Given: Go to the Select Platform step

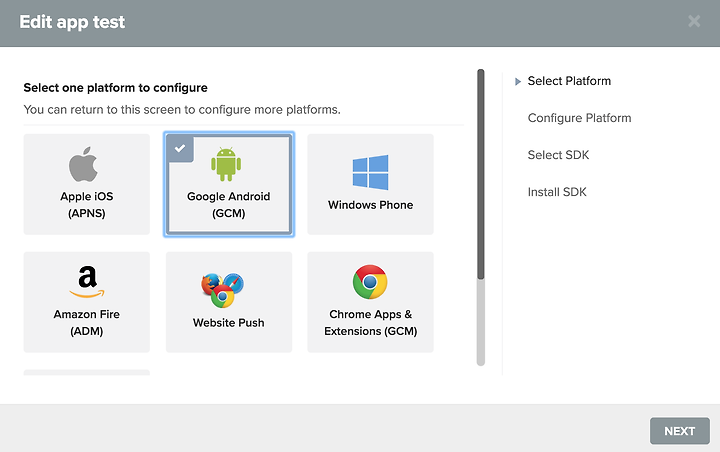Looking at the screenshot, I should coord(569,81).
